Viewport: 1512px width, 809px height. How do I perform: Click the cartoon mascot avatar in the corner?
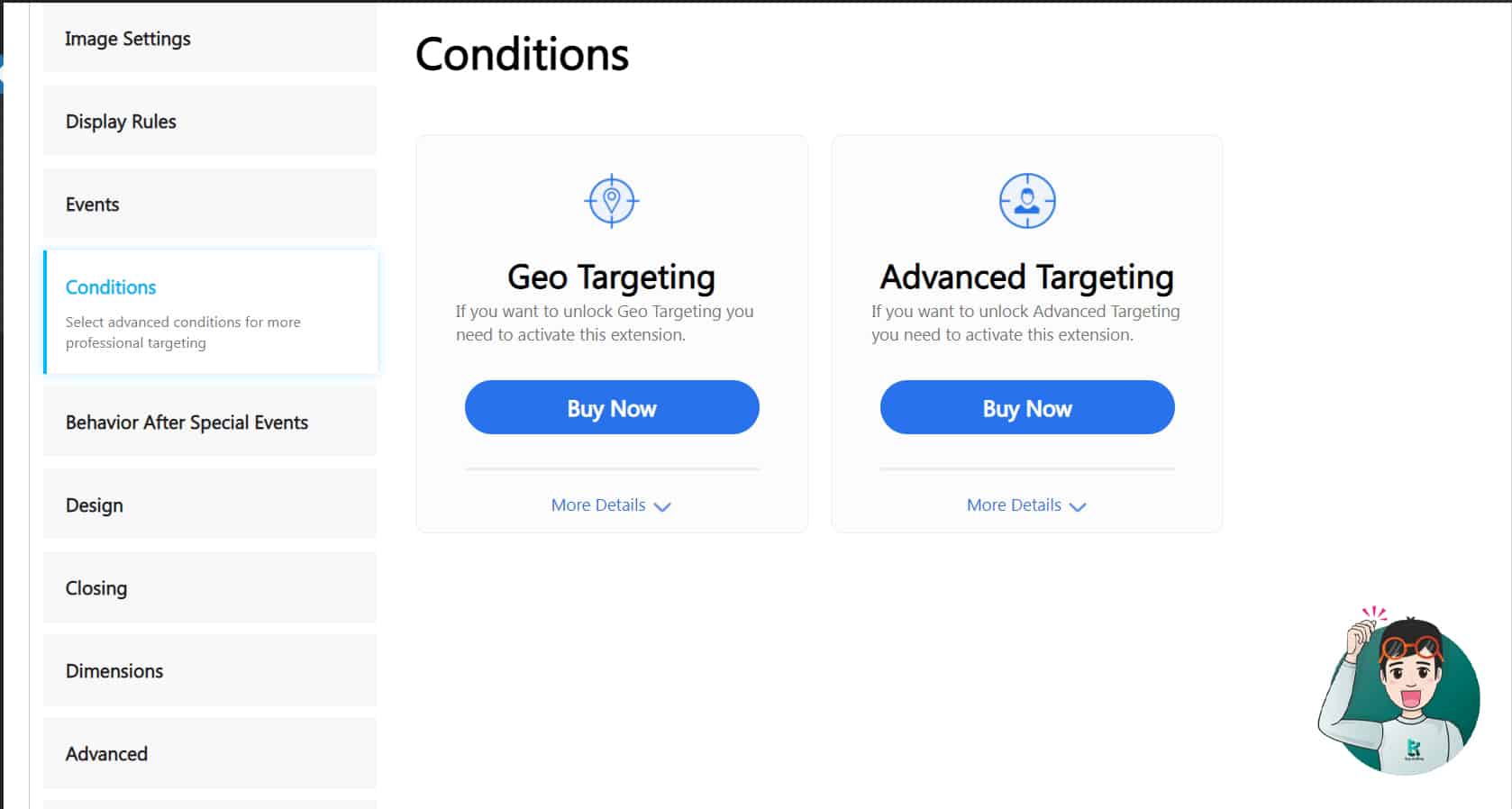coord(1399,690)
